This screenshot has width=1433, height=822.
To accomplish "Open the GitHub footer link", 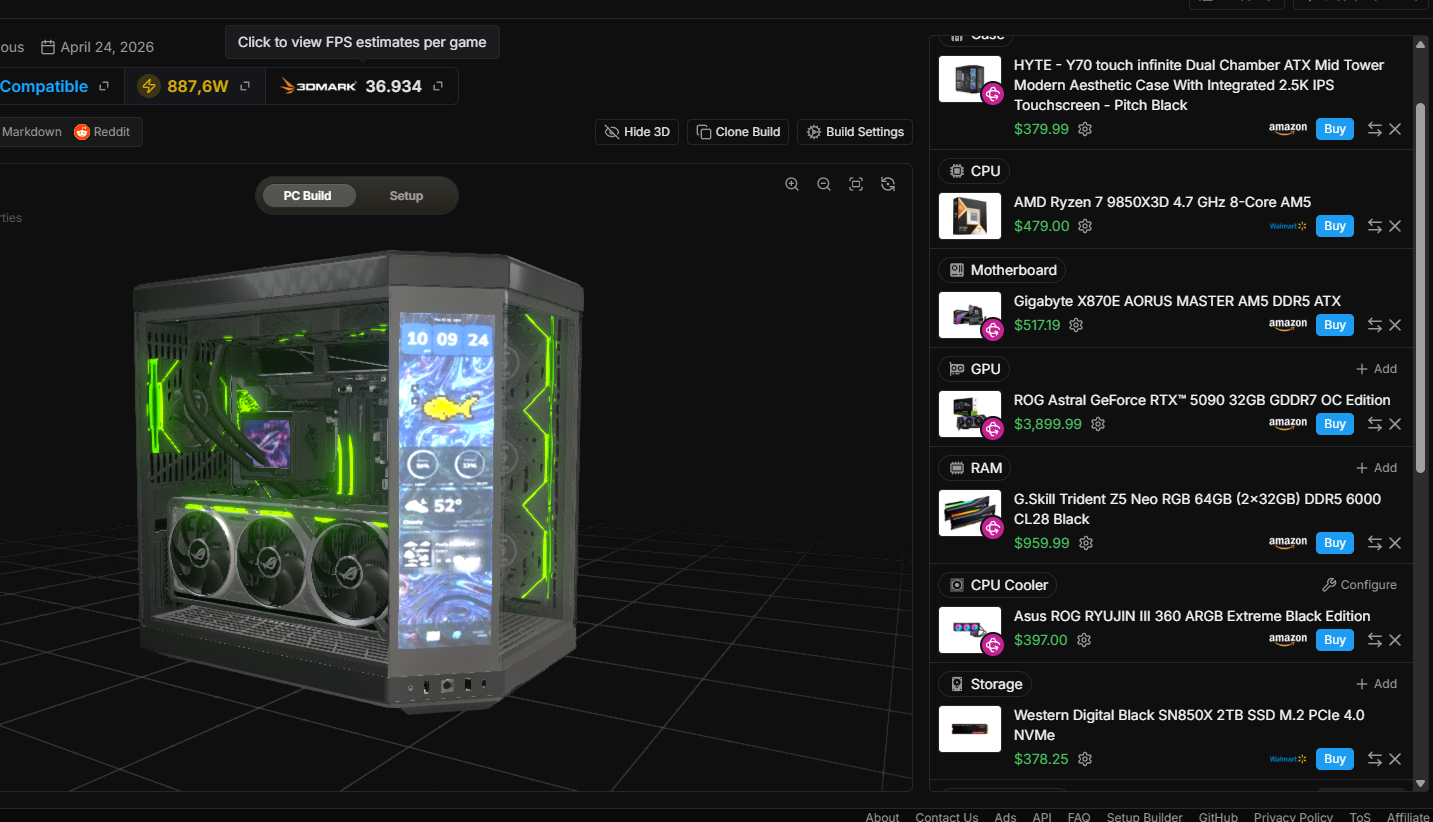I will [1218, 817].
